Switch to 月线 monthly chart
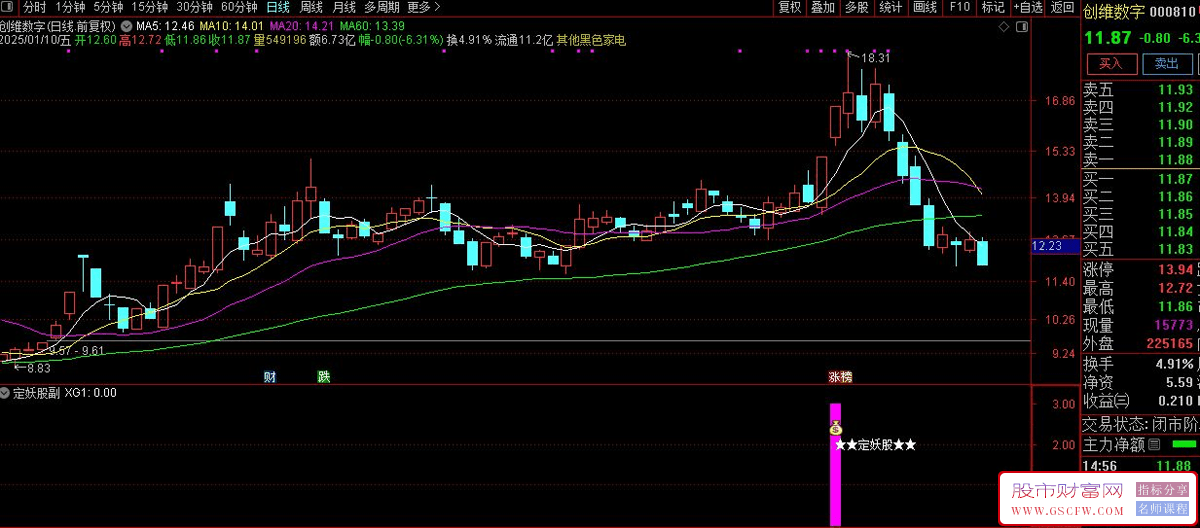The height and width of the screenshot is (528, 1200). click(x=344, y=7)
